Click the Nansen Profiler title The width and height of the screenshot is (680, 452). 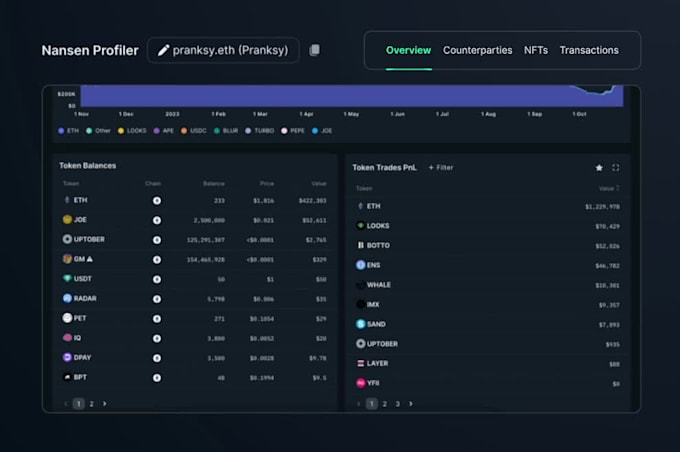point(90,50)
